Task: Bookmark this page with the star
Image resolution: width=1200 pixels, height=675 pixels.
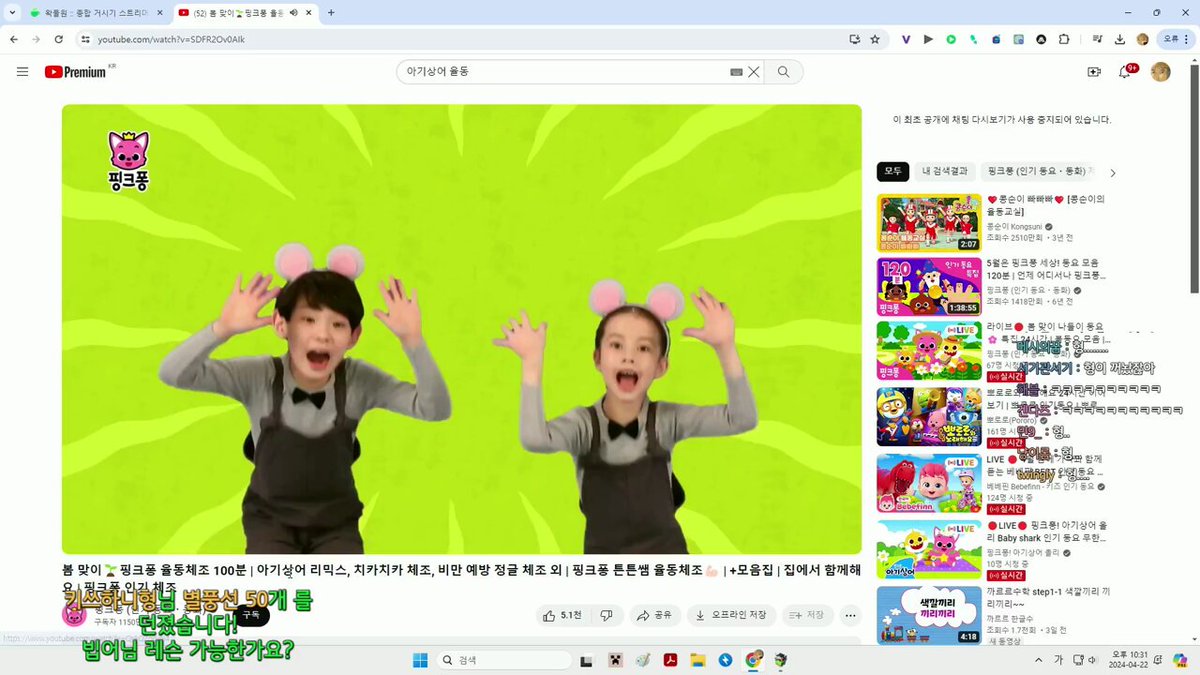Action: [875, 39]
